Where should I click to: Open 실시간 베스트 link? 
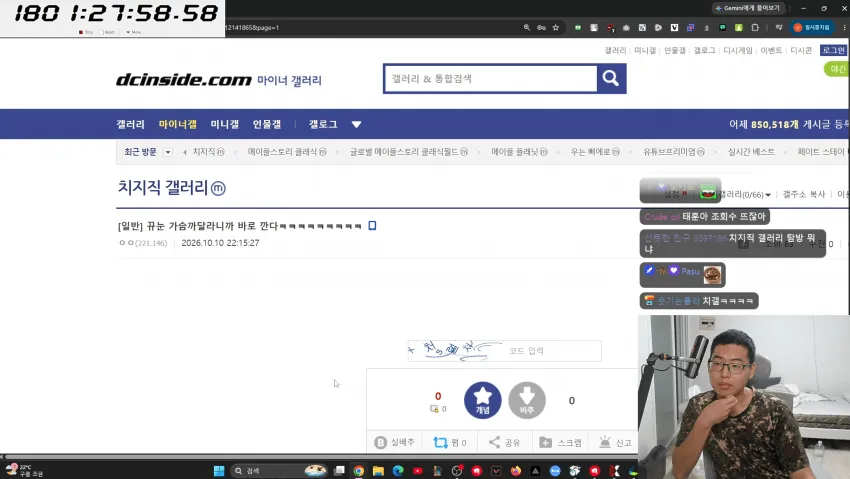pyautogui.click(x=751, y=152)
